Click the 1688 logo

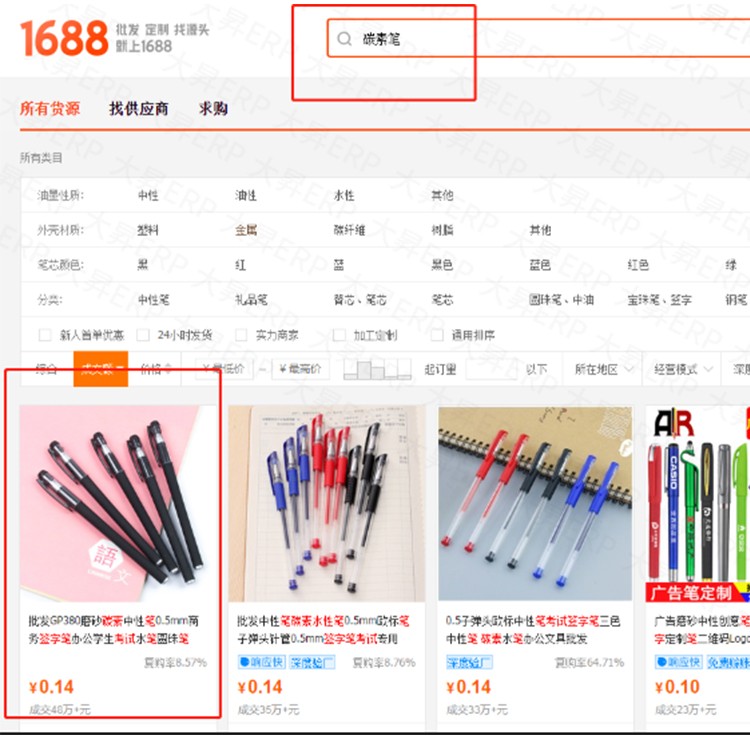pos(64,38)
